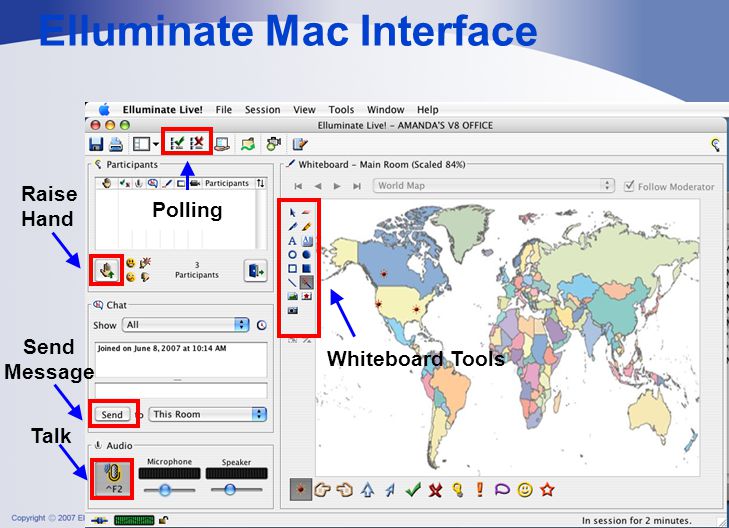Viewport: 729px width, 528px height.
Task: Click the screen capture camera tool
Action: click(292, 310)
